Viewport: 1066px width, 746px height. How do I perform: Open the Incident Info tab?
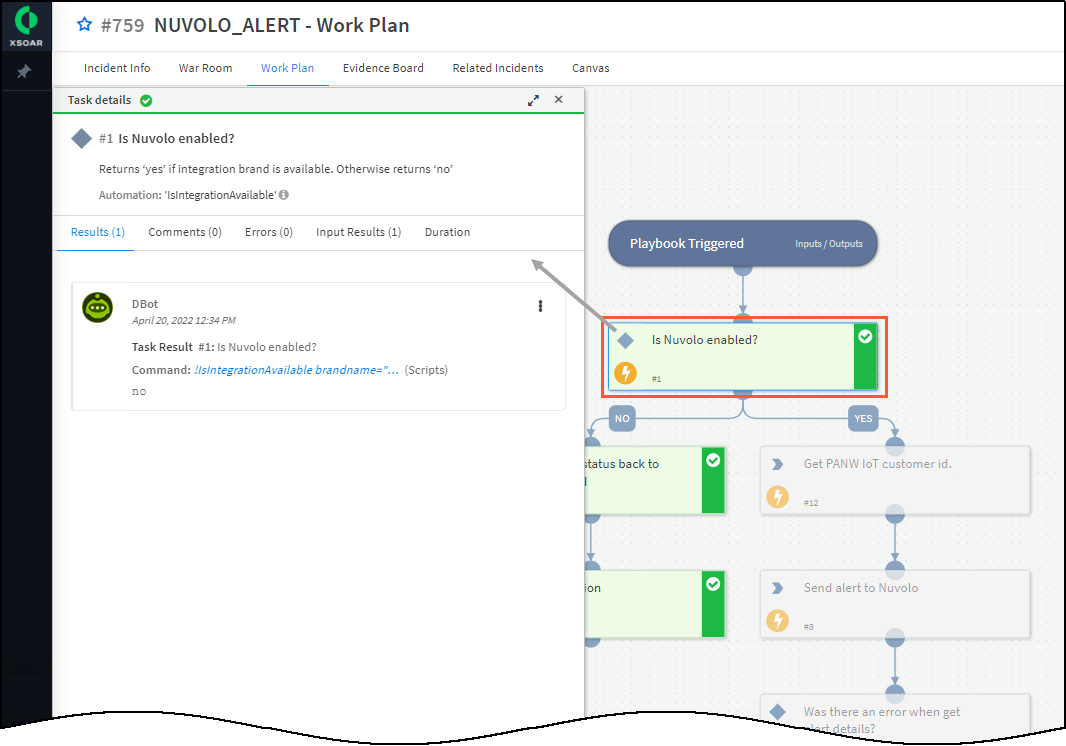coord(117,68)
